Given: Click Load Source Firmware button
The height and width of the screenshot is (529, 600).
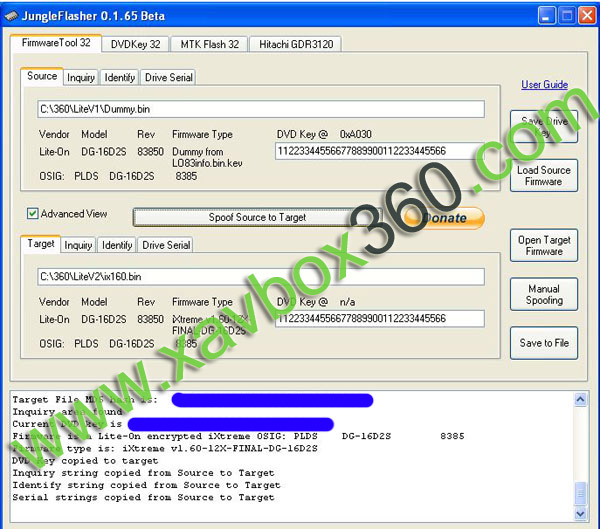Looking at the screenshot, I should [544, 176].
